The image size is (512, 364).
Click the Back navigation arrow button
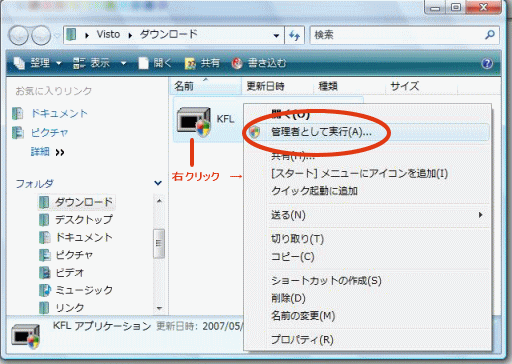click(x=19, y=35)
